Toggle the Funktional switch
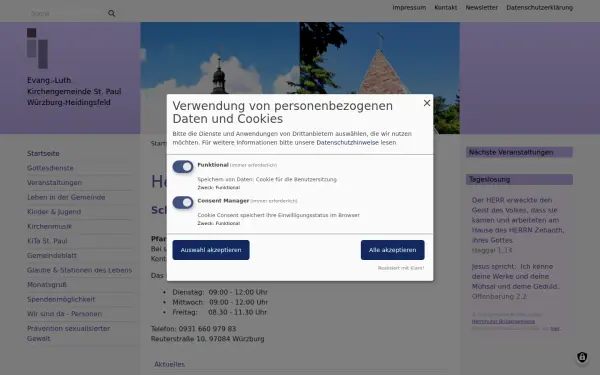600x375 pixels. click(x=183, y=166)
